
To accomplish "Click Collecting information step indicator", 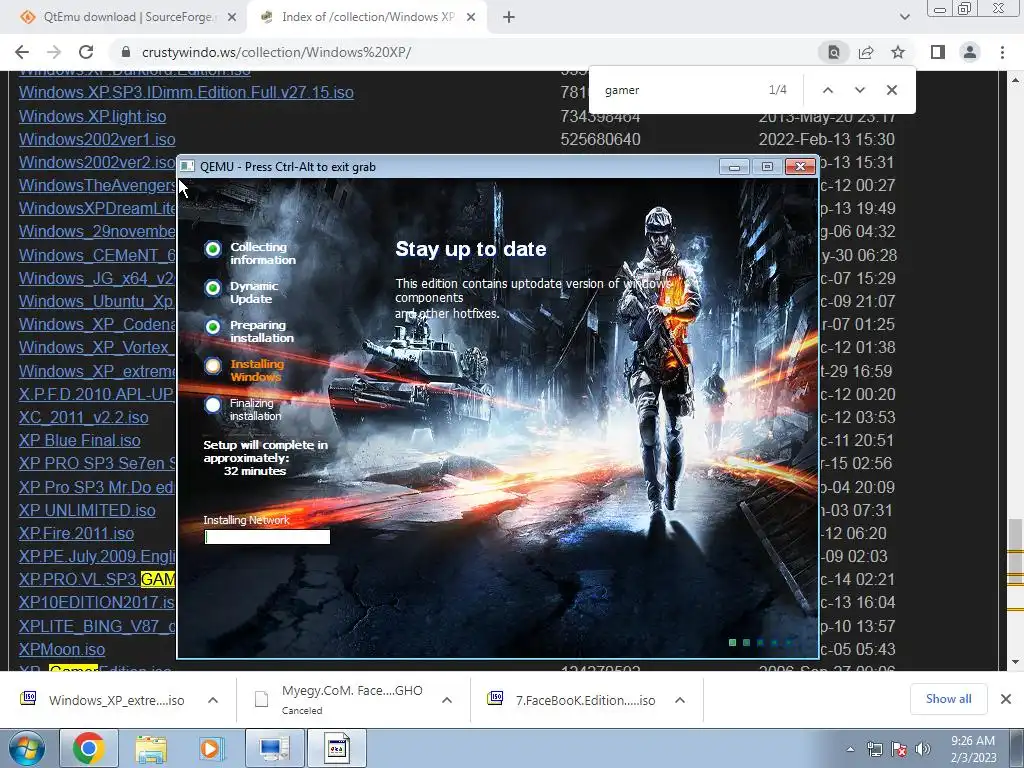I will (x=213, y=249).
